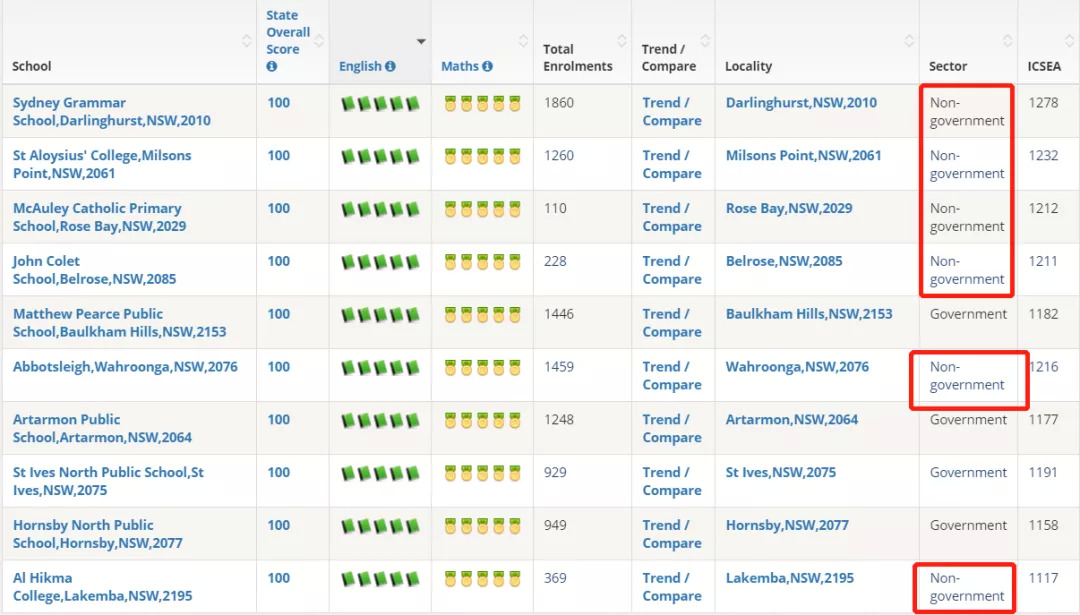The height and width of the screenshot is (615, 1080).
Task: Click Maths medal rating icons for Abbotsleigh
Action: [x=483, y=368]
